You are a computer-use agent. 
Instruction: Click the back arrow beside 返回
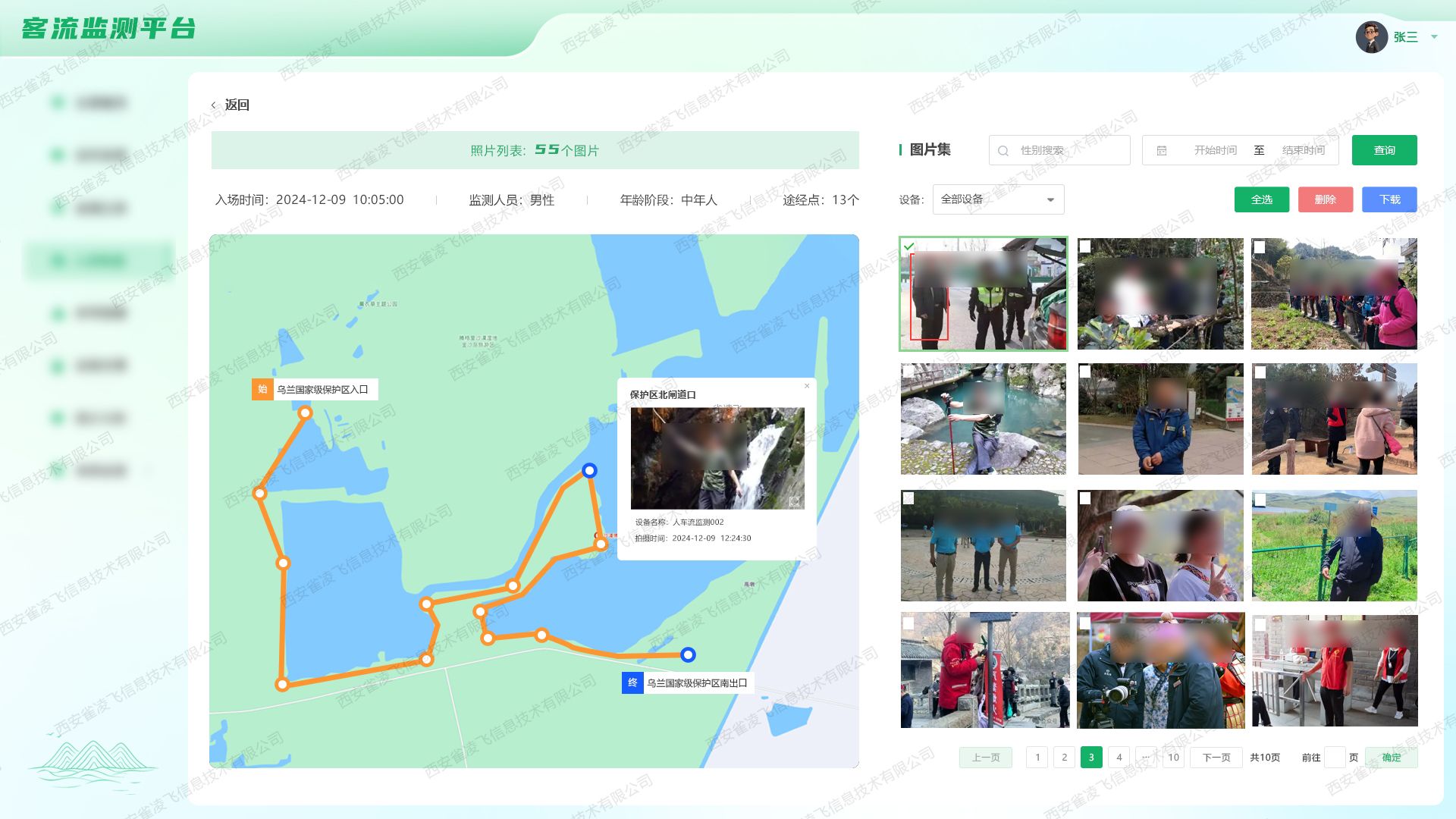(214, 105)
